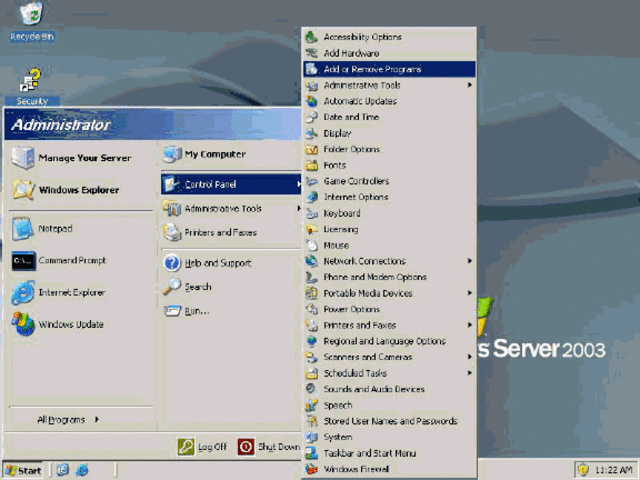This screenshot has width=640, height=480.
Task: Open Sounds and Audio Devices
Action: 389,389
